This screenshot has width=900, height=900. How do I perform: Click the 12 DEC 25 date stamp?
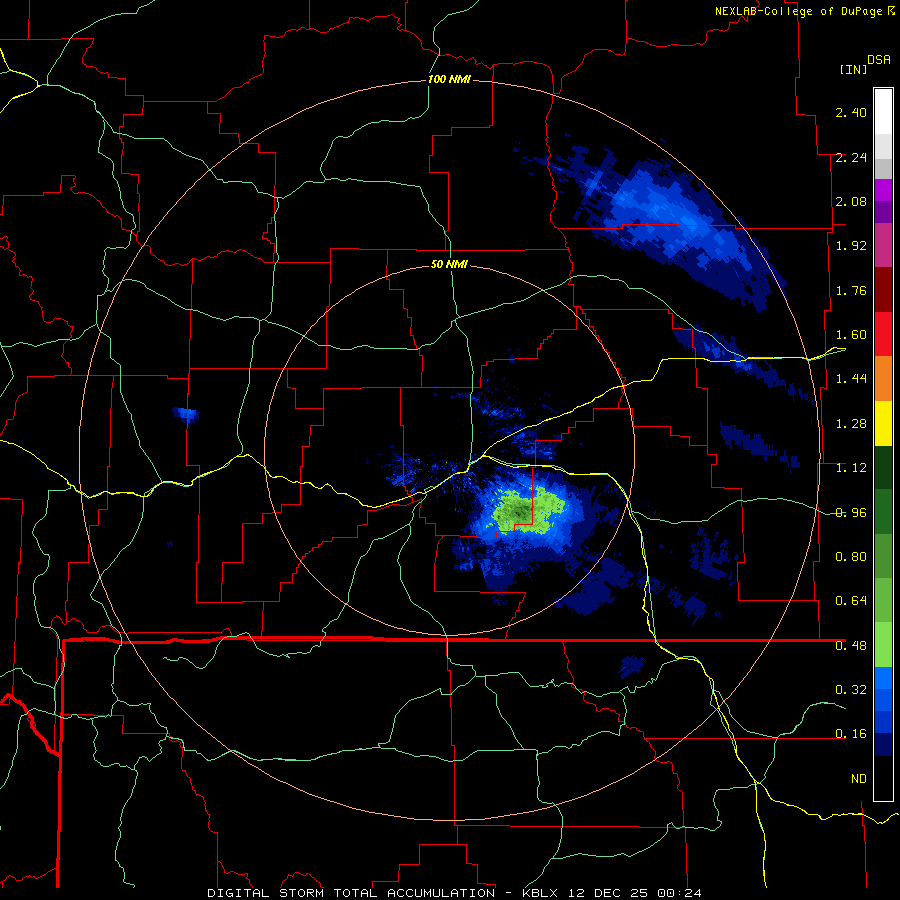tap(608, 893)
